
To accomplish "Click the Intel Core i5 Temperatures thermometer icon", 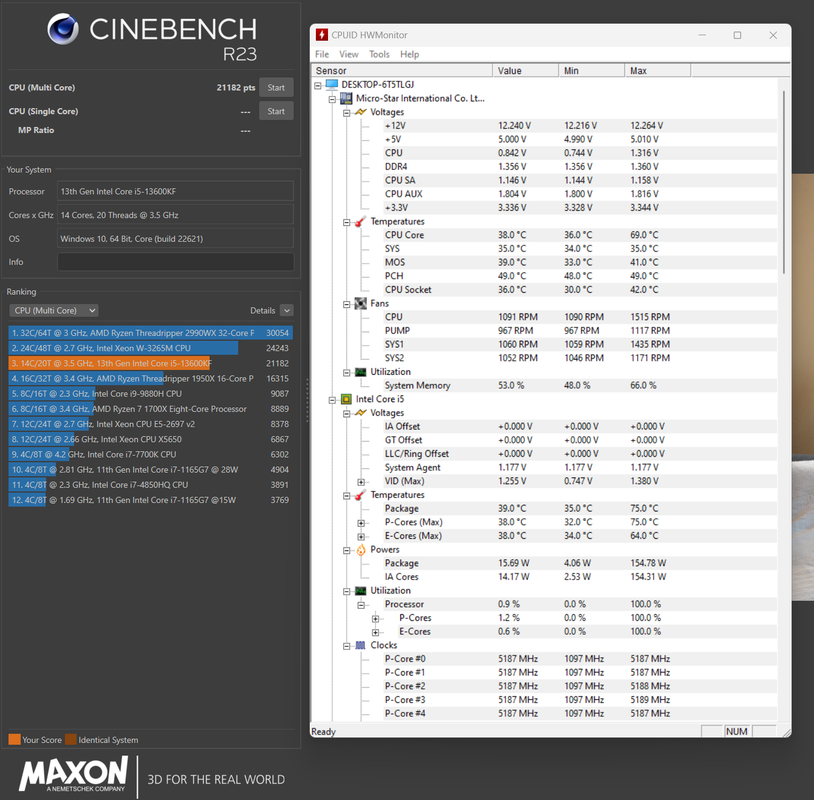I will (360, 495).
